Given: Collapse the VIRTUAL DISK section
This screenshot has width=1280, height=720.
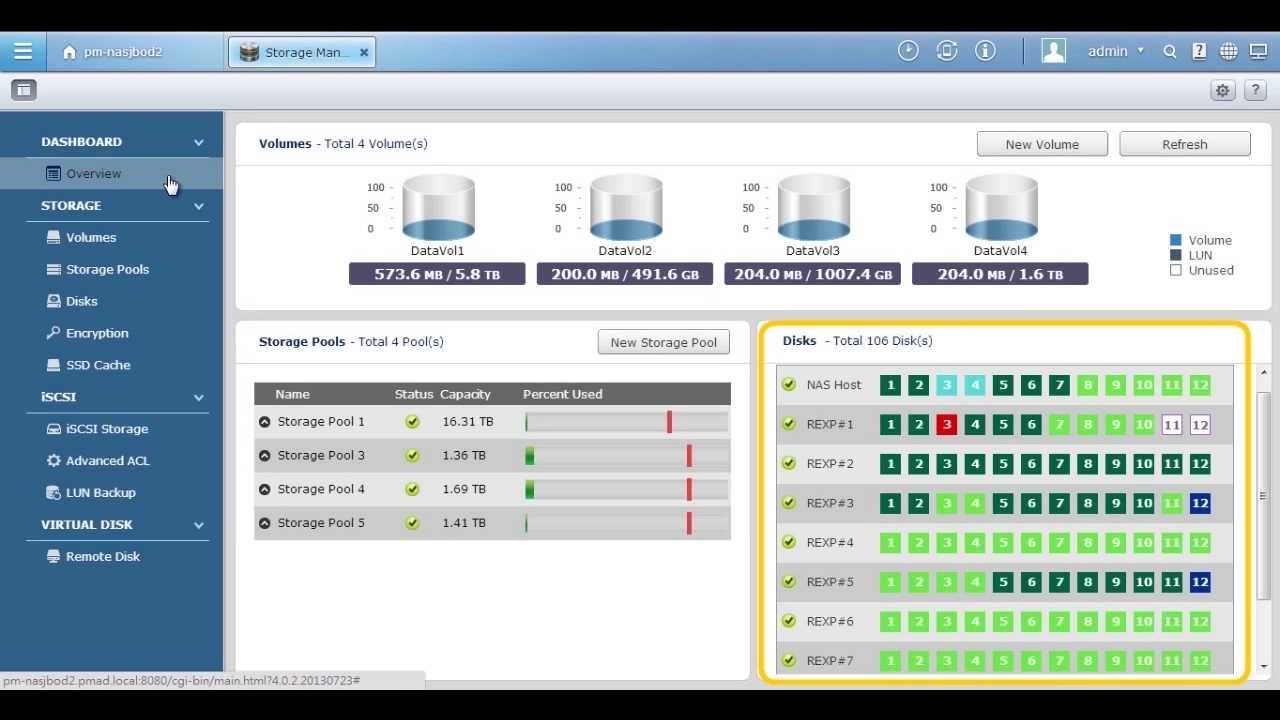Looking at the screenshot, I should pos(198,526).
